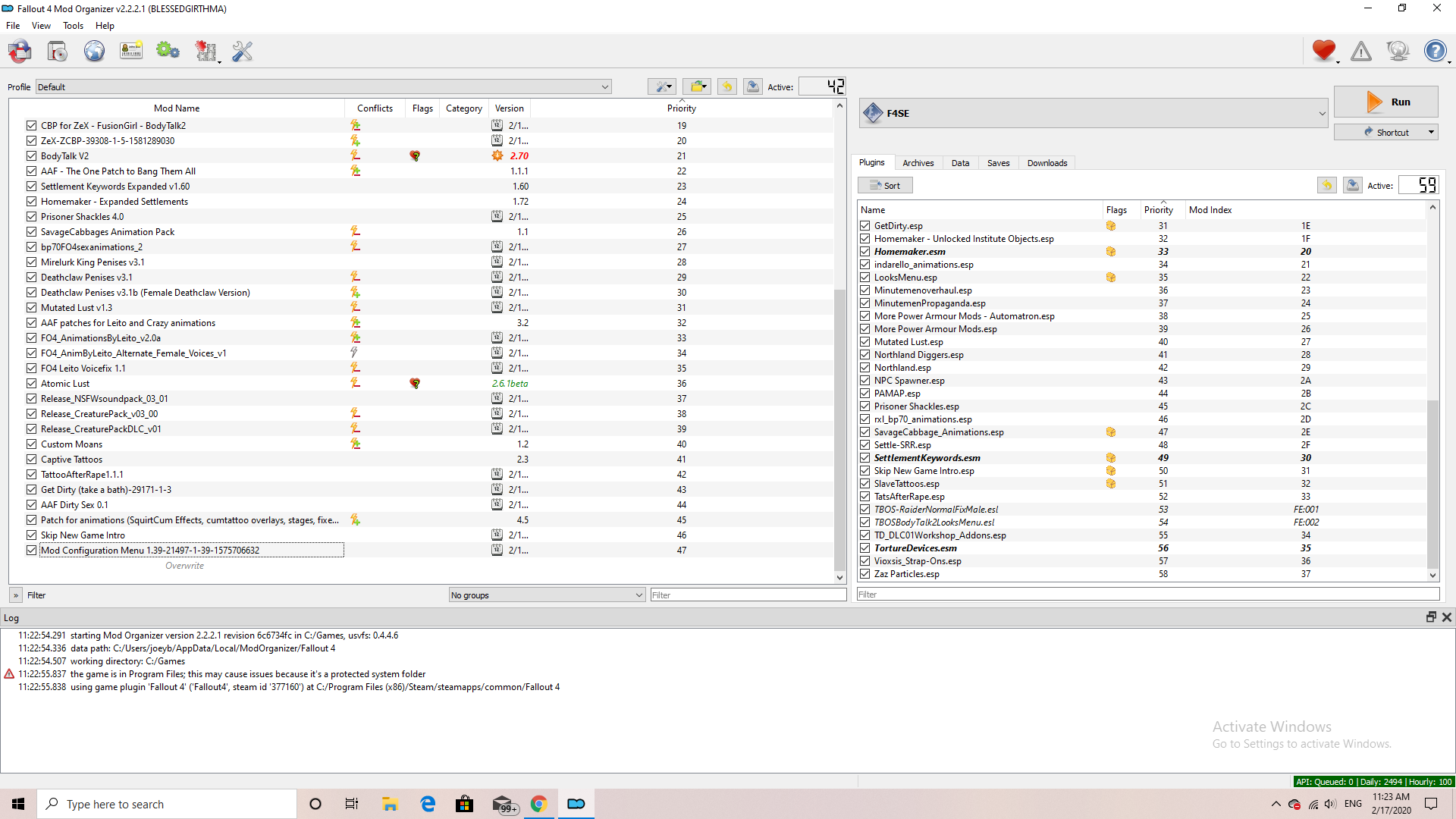Open the View menu

[x=41, y=26]
